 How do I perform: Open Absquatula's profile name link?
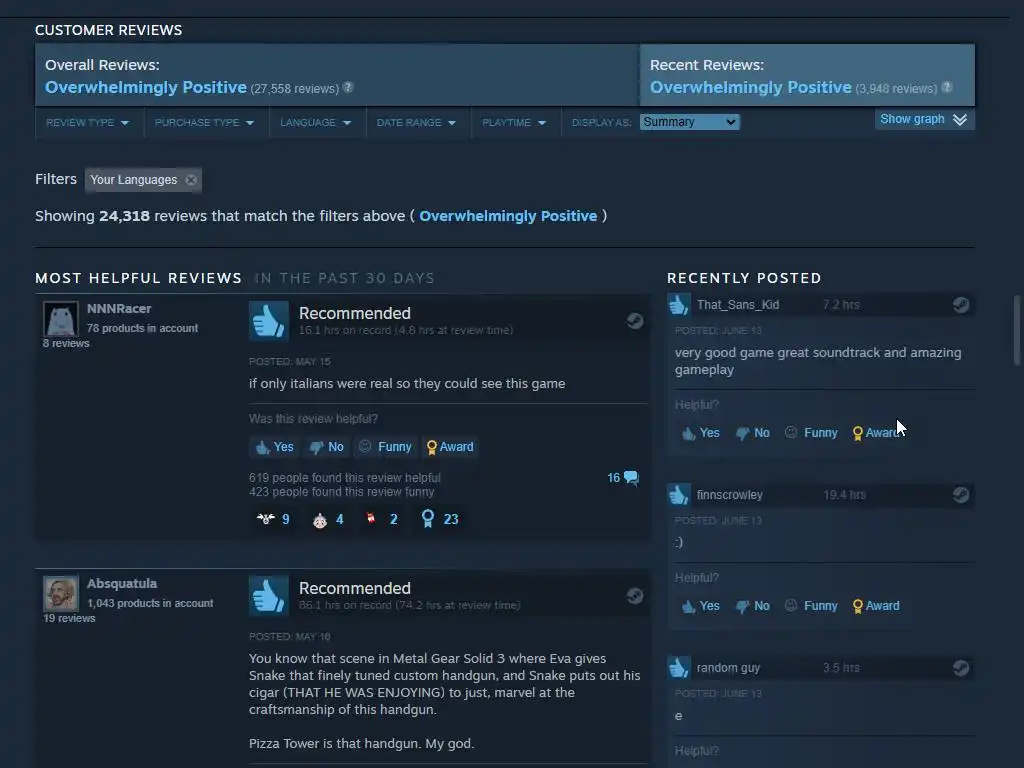pyautogui.click(x=122, y=583)
